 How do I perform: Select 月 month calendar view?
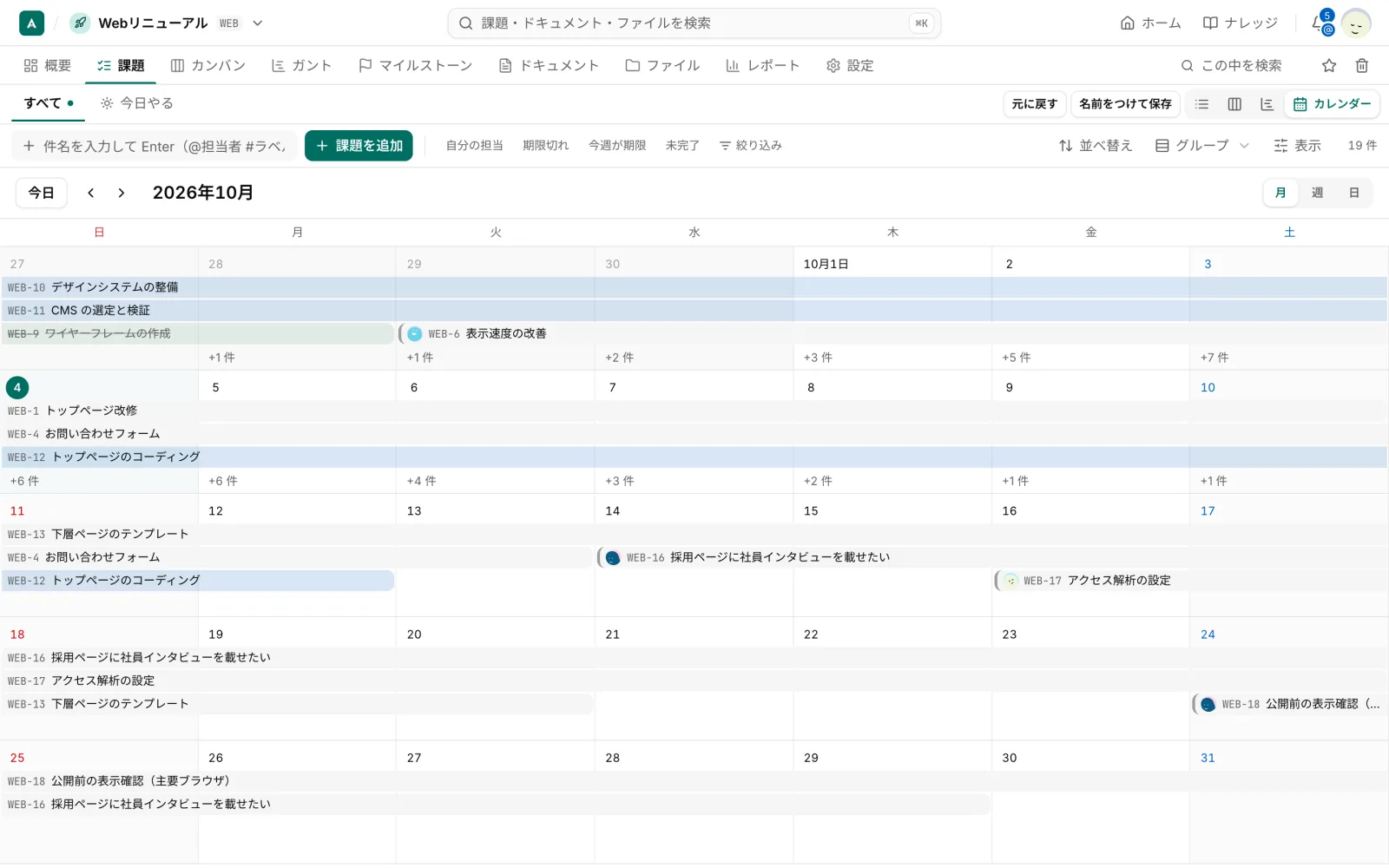coord(1280,193)
